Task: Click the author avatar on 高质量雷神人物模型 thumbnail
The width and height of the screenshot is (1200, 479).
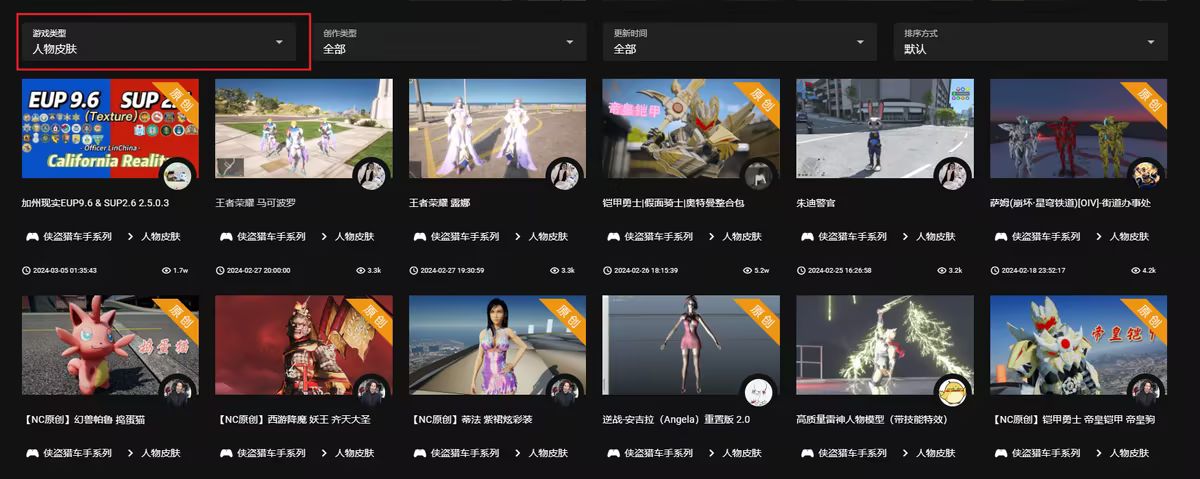Action: [x=953, y=392]
